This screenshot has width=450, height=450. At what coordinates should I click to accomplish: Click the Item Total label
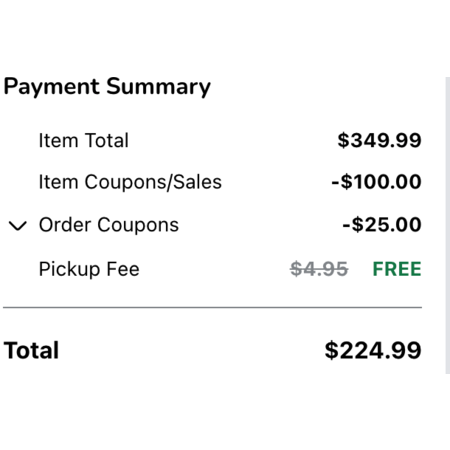coord(84,140)
